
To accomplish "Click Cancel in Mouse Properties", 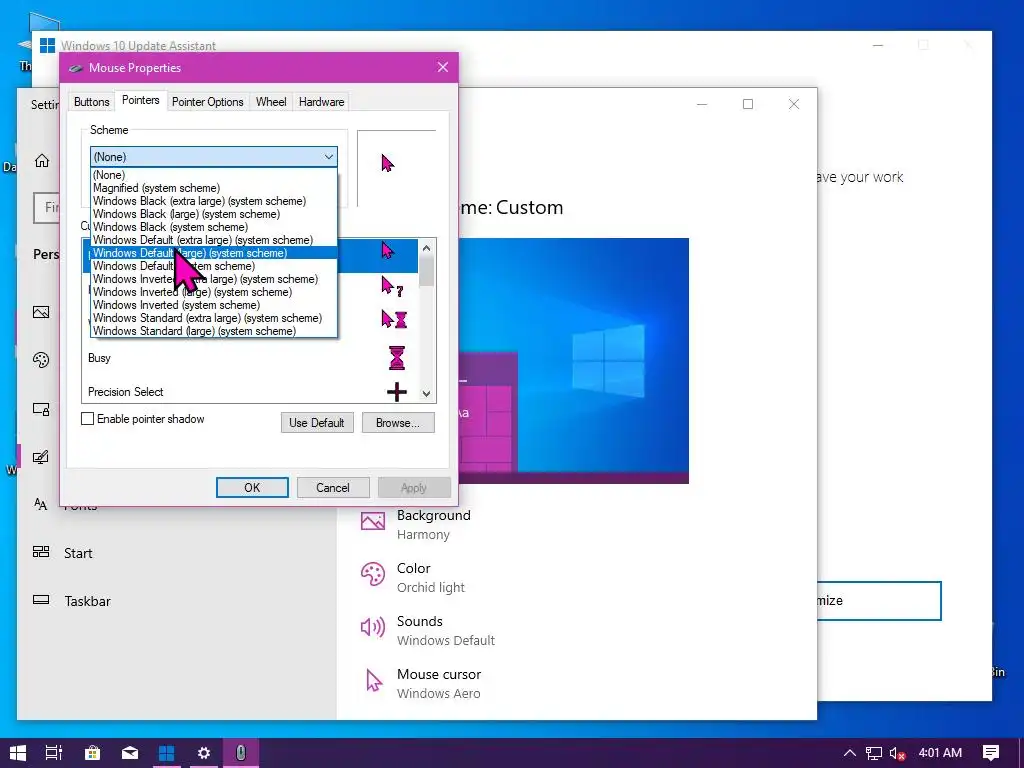I will pos(333,487).
